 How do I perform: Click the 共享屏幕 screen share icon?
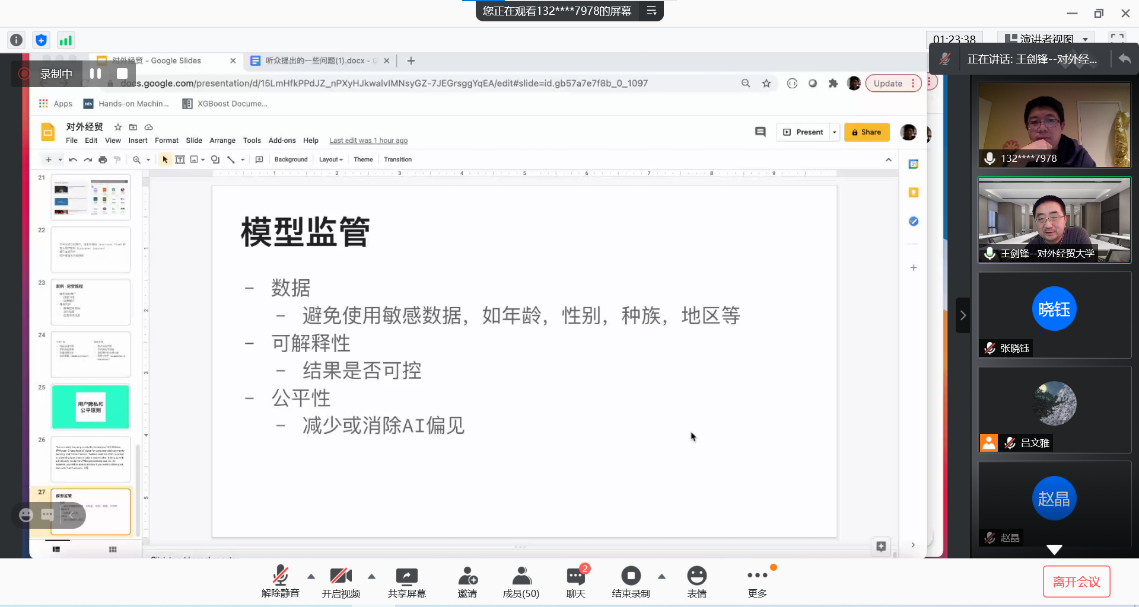click(406, 578)
